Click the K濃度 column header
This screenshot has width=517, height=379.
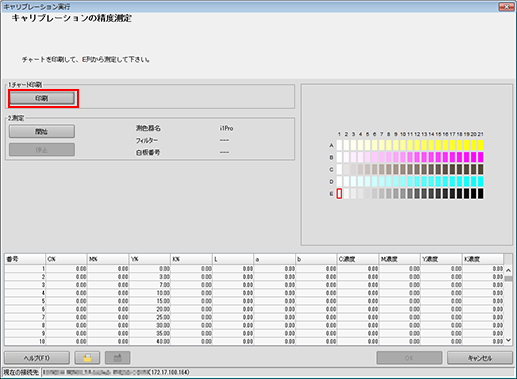pyautogui.click(x=483, y=259)
